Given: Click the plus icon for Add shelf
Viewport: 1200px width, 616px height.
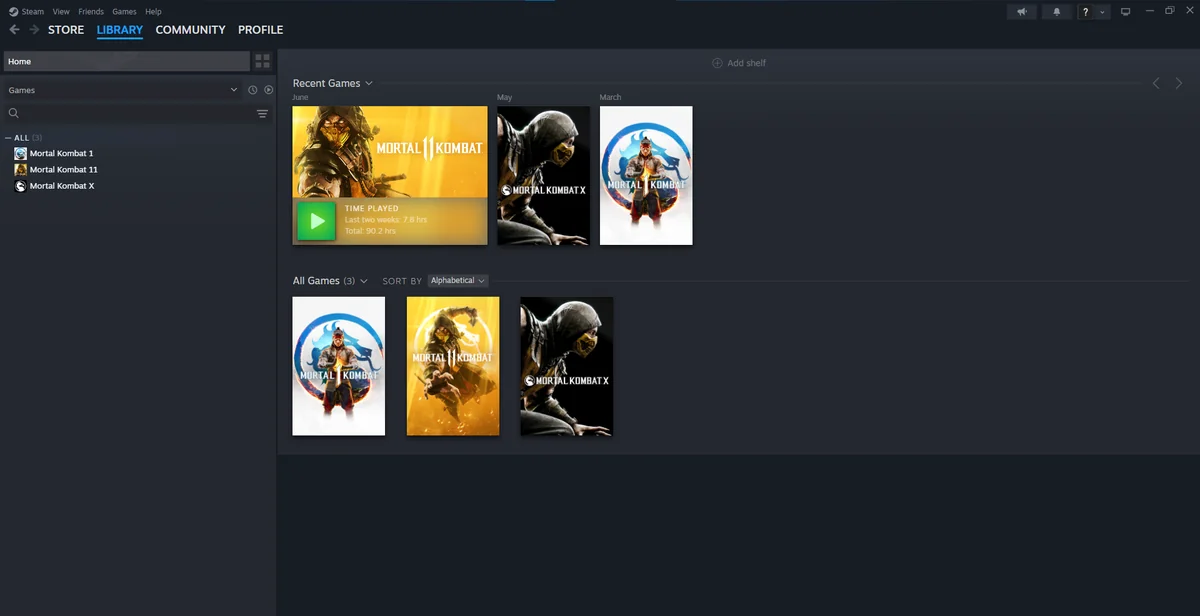Looking at the screenshot, I should coord(717,63).
